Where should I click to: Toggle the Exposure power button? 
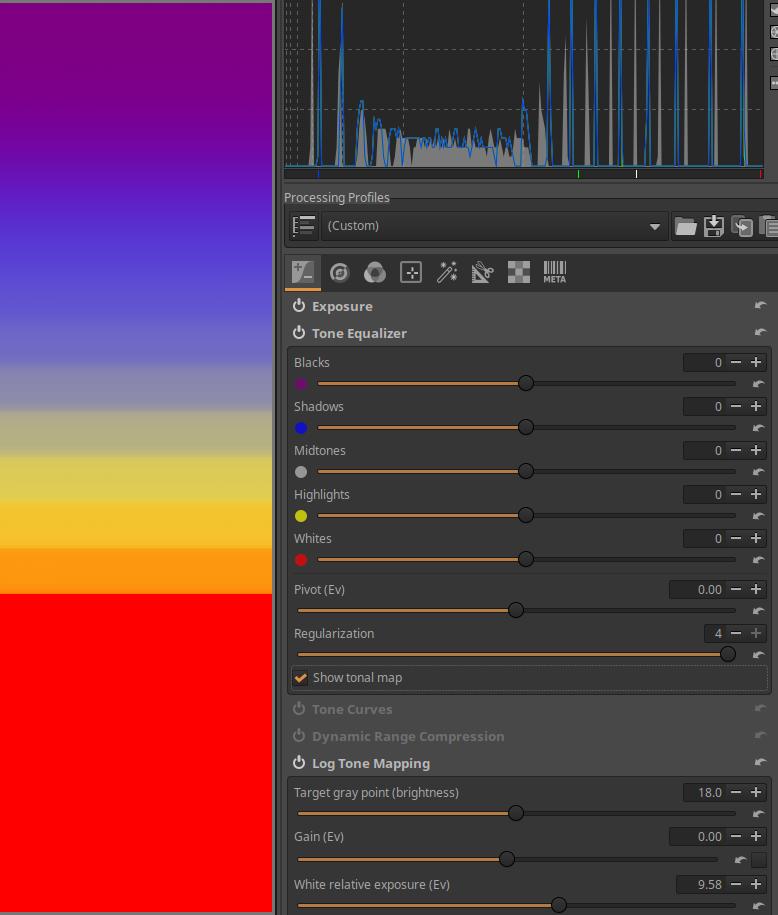[x=299, y=306]
